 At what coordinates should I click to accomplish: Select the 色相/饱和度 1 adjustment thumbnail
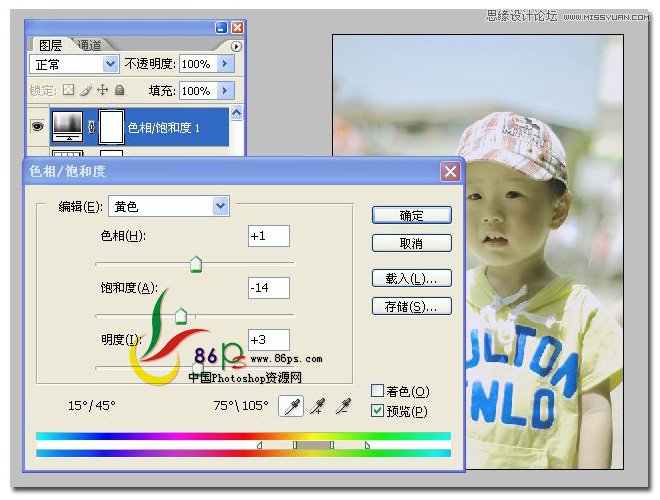[x=67, y=127]
